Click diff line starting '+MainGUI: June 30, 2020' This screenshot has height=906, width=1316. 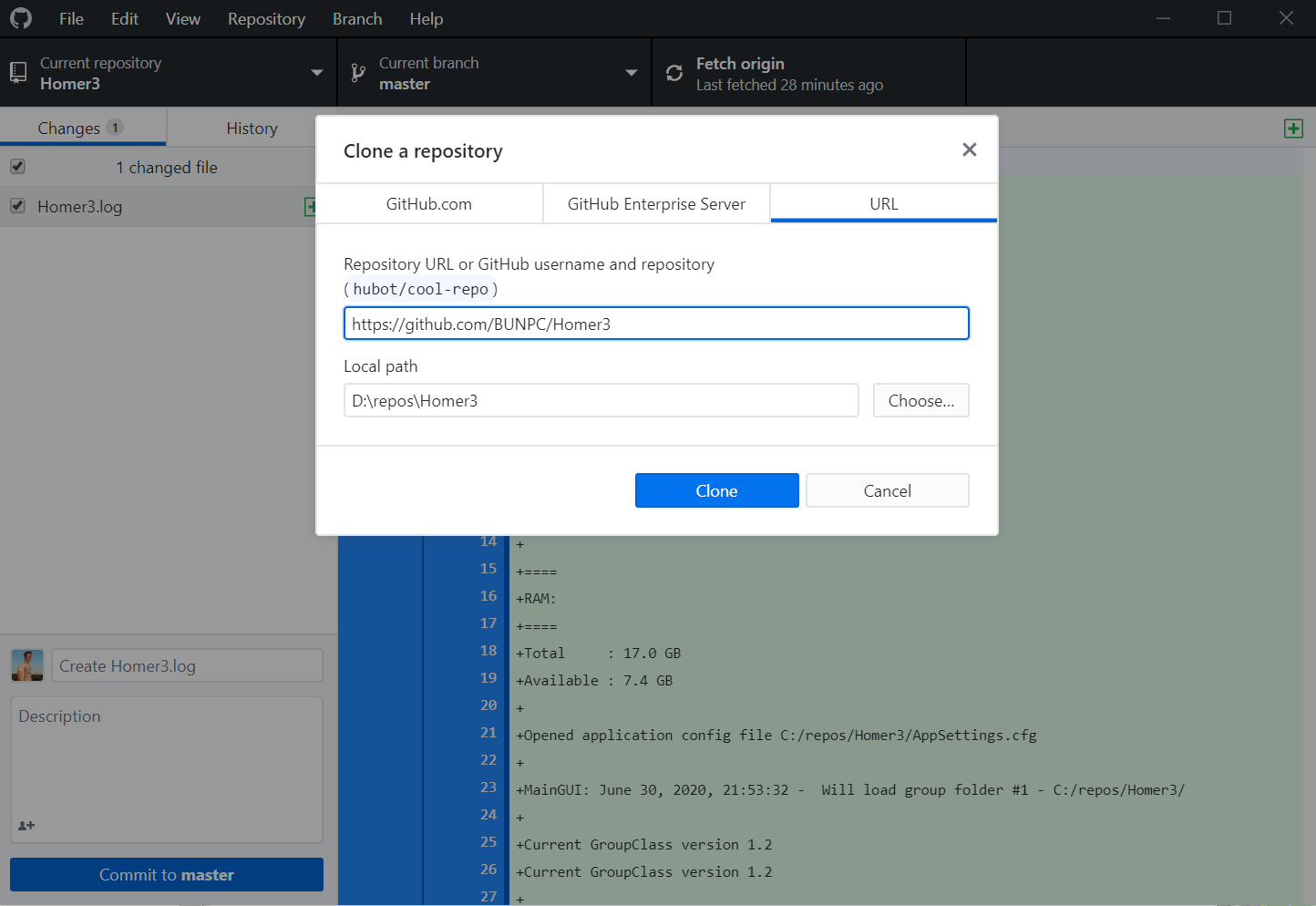[850, 790]
